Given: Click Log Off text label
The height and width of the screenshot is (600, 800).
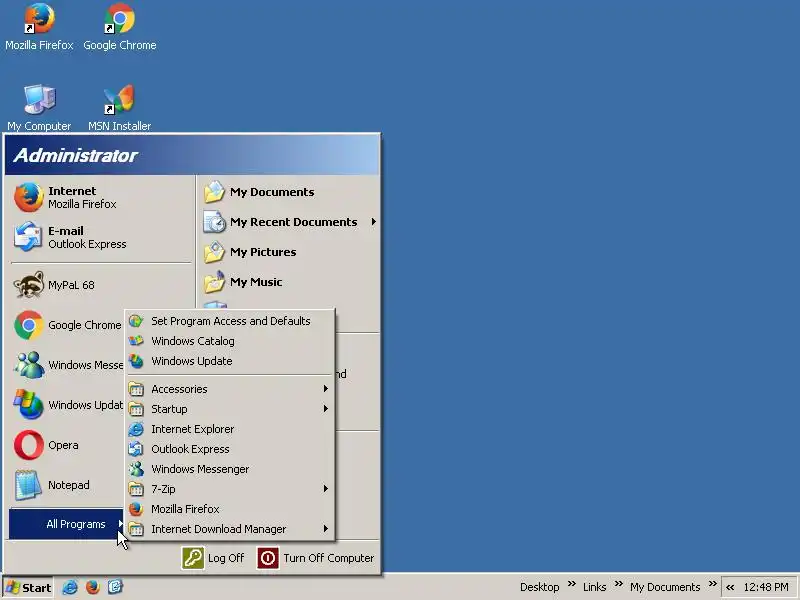Looking at the screenshot, I should click(x=226, y=558).
